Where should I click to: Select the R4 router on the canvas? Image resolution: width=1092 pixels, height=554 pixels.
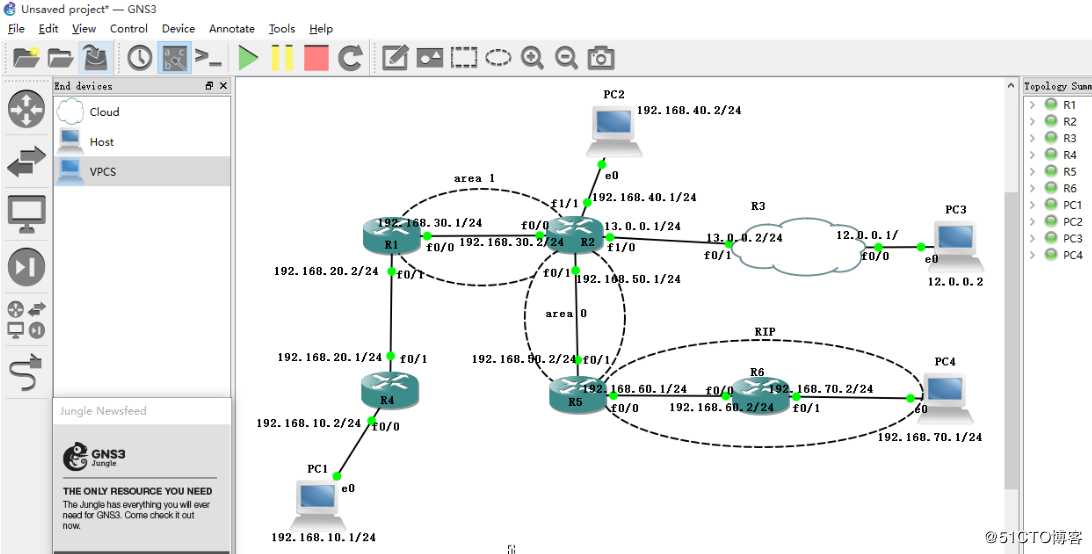pos(389,391)
